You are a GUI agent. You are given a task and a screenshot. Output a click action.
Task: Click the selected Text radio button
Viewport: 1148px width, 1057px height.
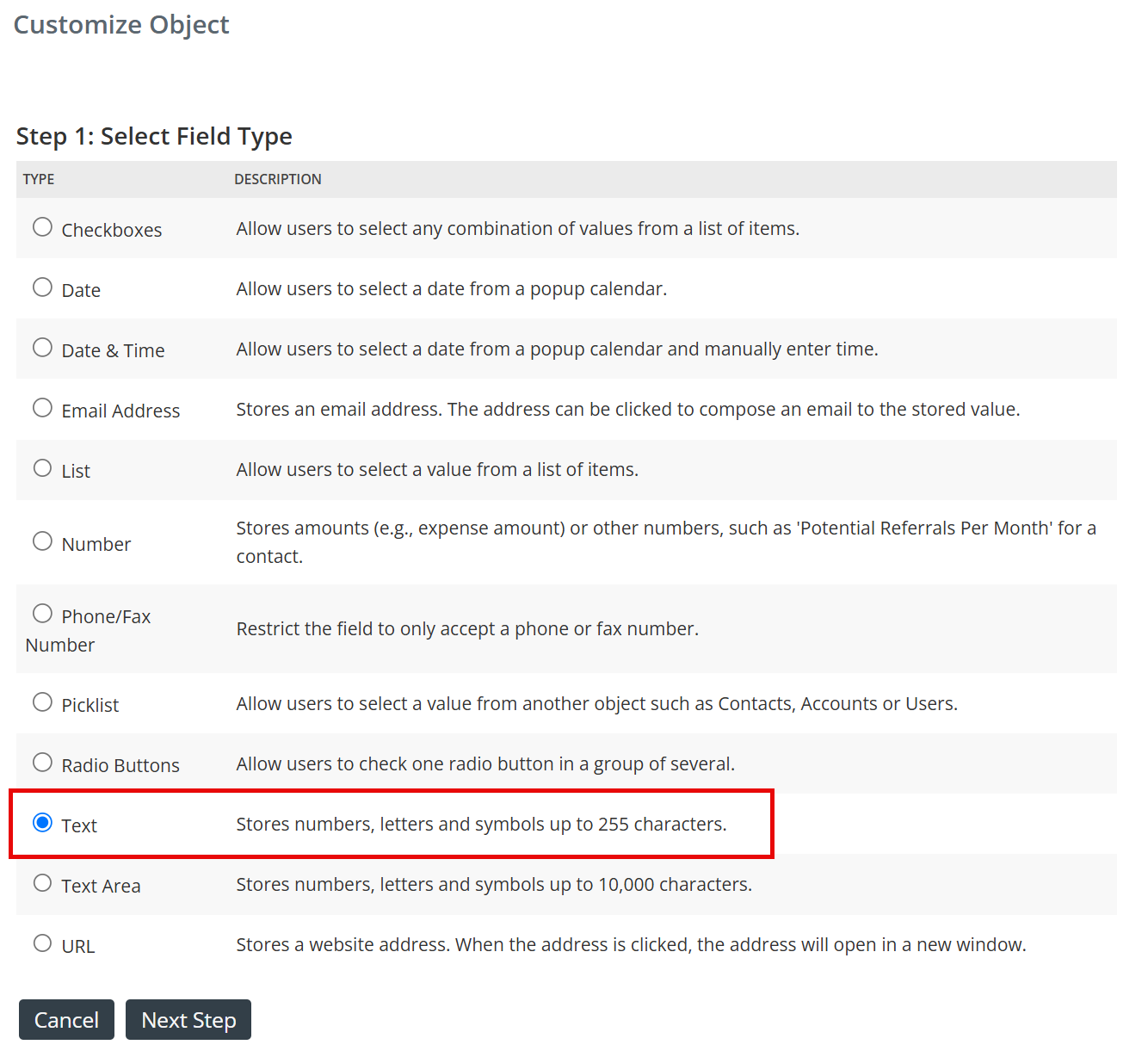click(42, 822)
